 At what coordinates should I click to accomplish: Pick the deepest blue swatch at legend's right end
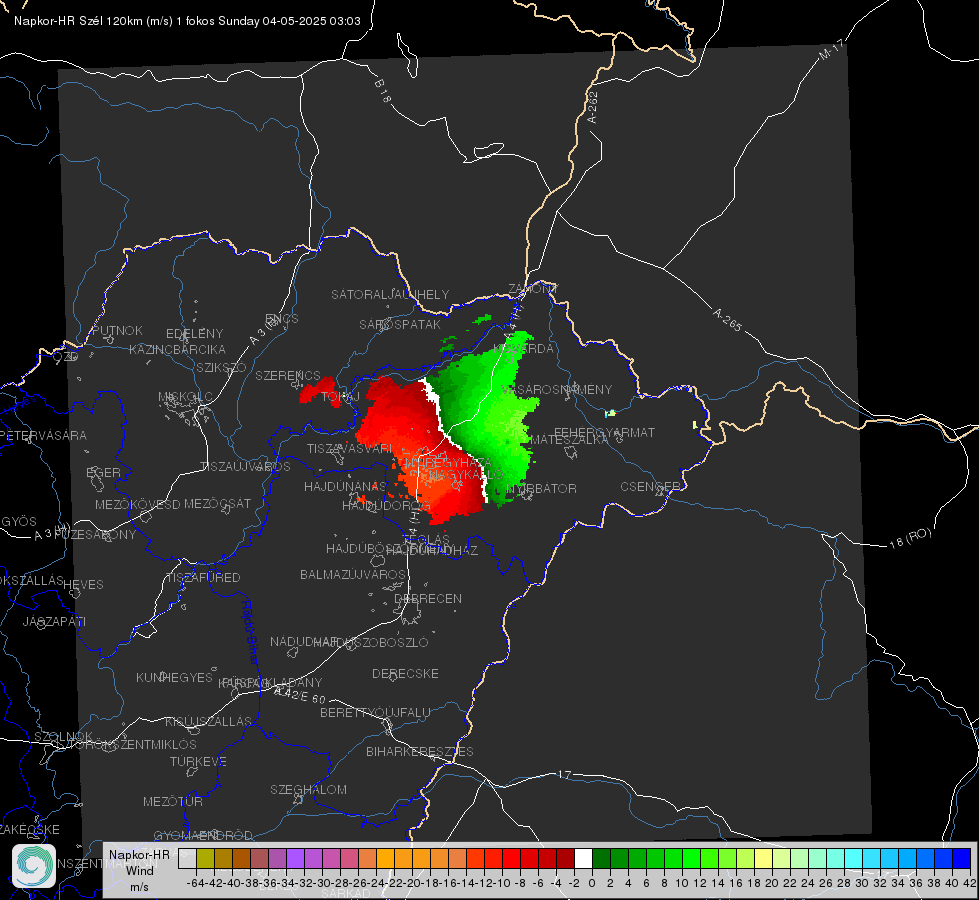[962, 859]
